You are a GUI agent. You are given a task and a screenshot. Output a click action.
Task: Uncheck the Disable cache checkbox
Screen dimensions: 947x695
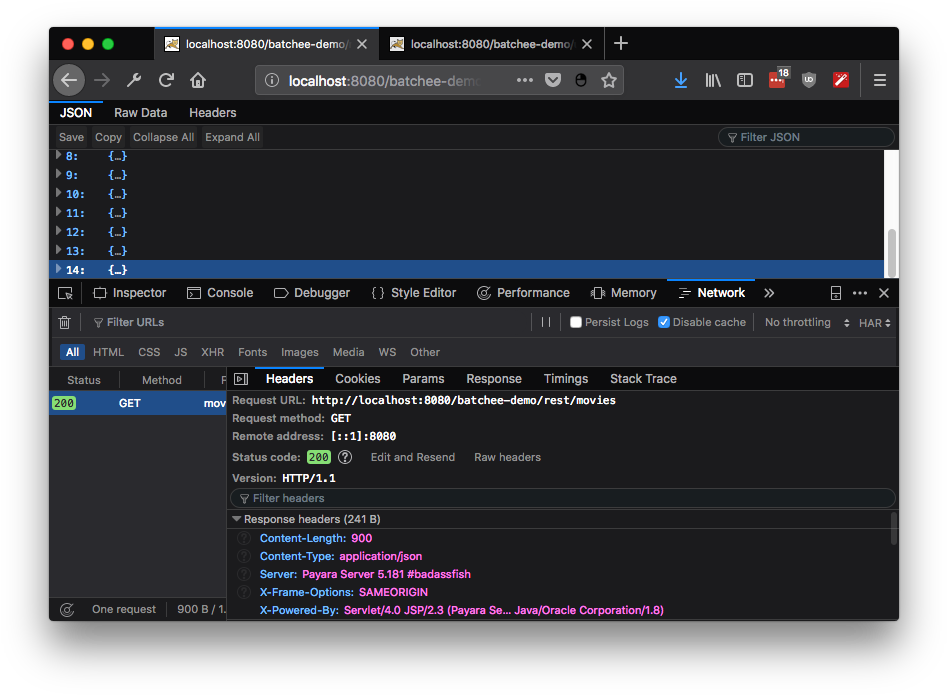point(662,321)
